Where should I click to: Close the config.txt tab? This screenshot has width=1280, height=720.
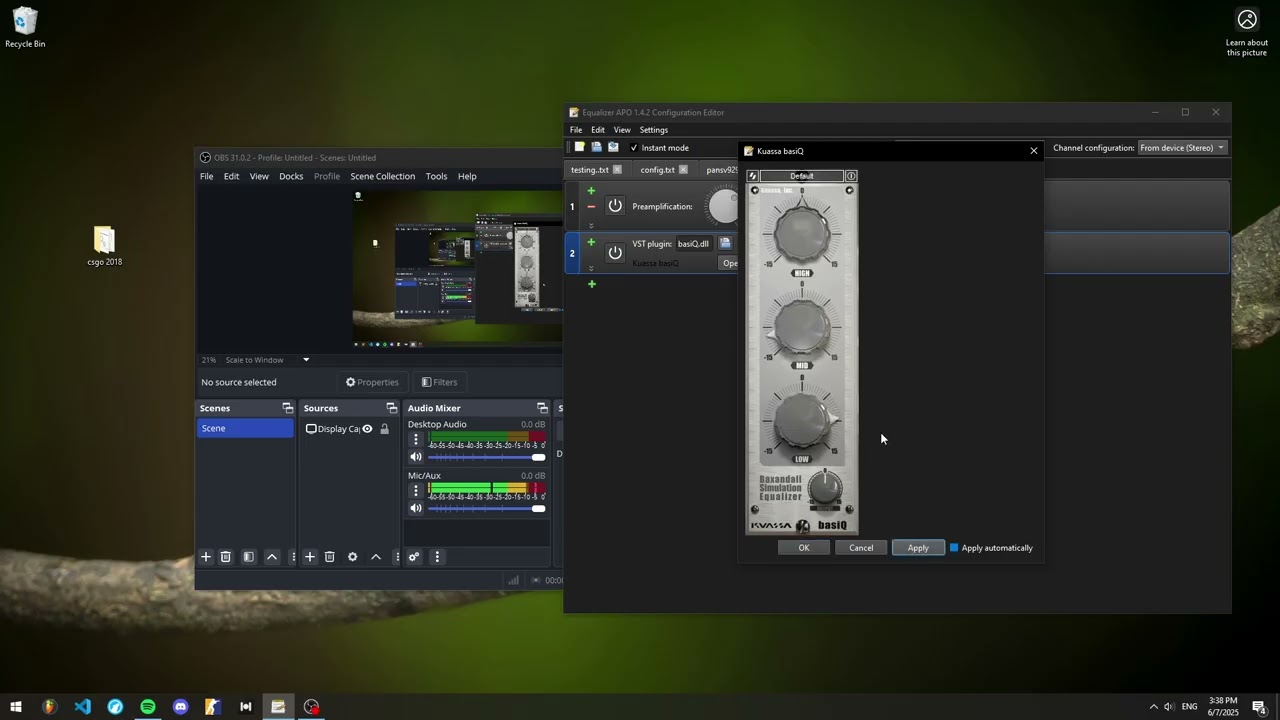tap(683, 170)
